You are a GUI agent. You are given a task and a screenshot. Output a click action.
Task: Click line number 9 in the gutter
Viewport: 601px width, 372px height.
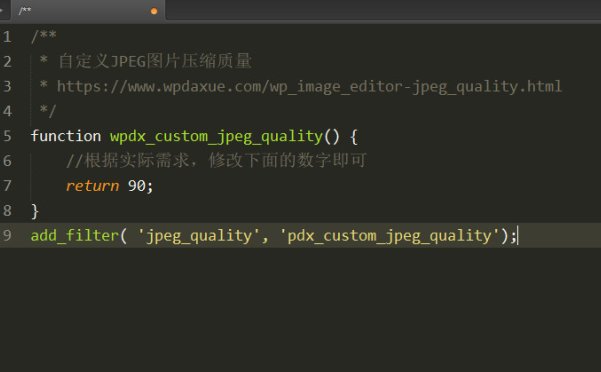(7, 235)
